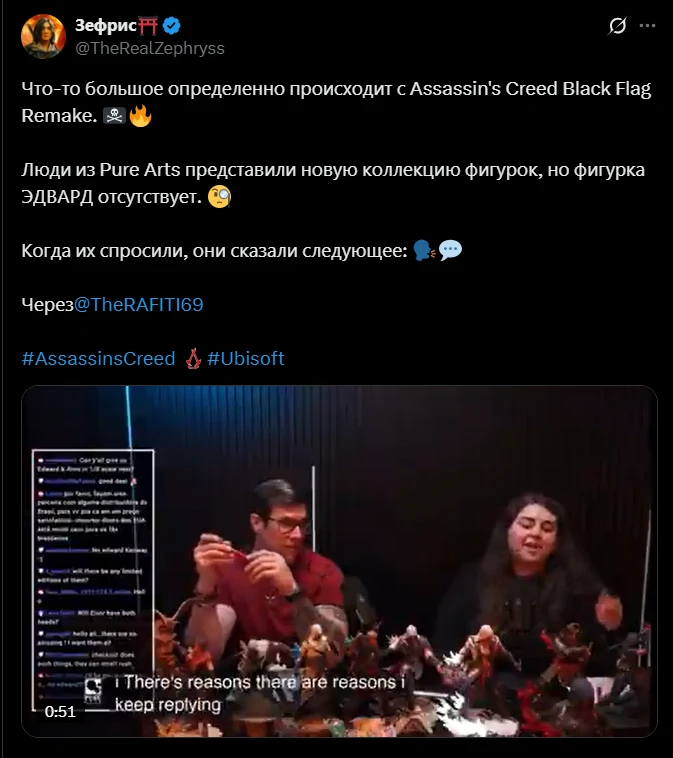Open the @TheRealZephryss handle
673x758 pixels.
(x=150, y=48)
